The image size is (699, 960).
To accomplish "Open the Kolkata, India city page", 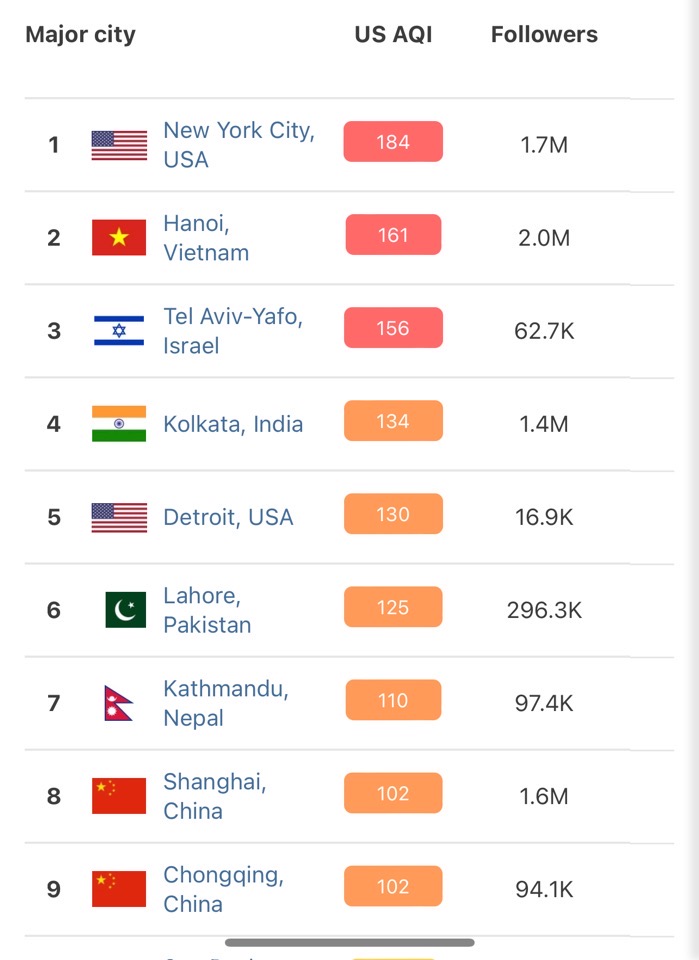I will tap(233, 424).
